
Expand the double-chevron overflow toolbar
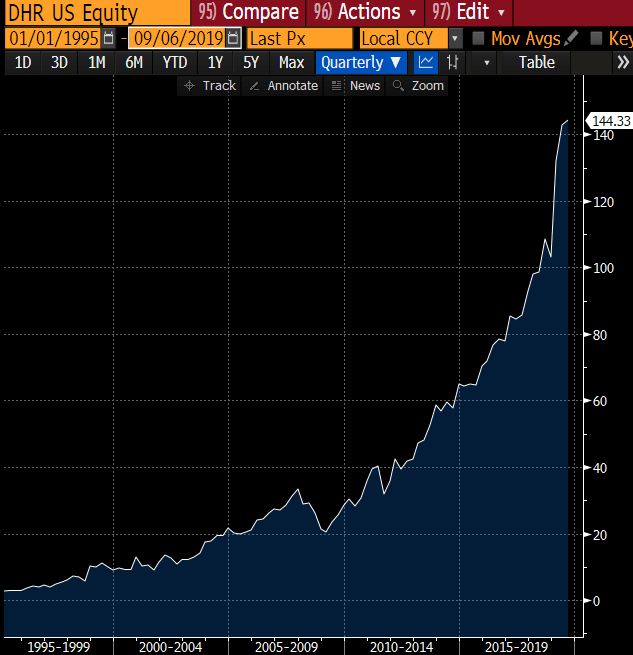622,62
